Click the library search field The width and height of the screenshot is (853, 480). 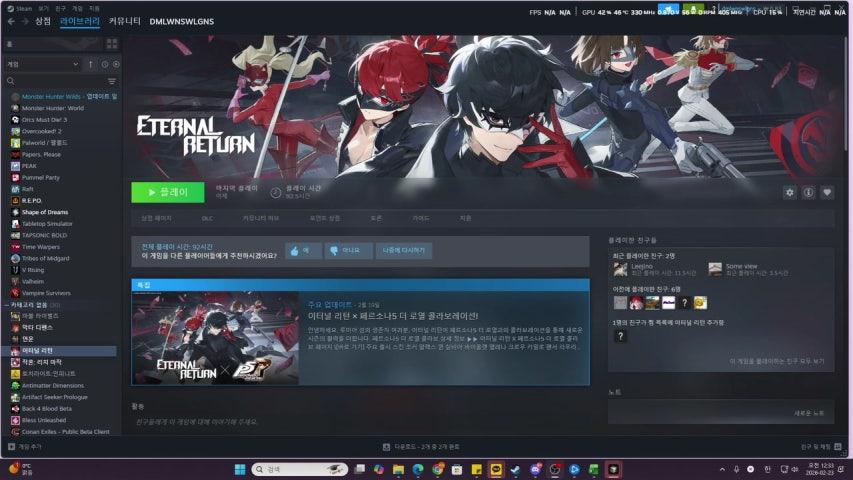coord(55,81)
